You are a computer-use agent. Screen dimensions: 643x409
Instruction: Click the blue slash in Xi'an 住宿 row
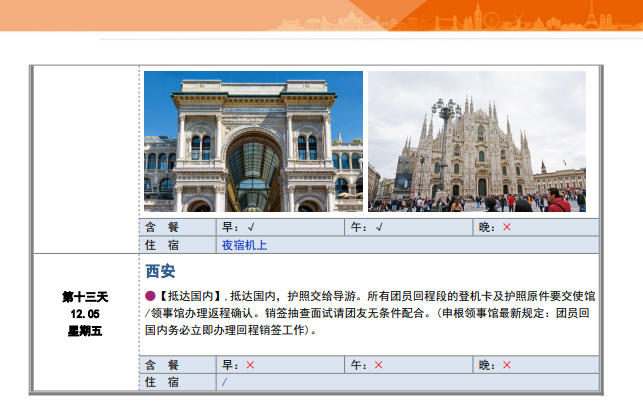(224, 382)
